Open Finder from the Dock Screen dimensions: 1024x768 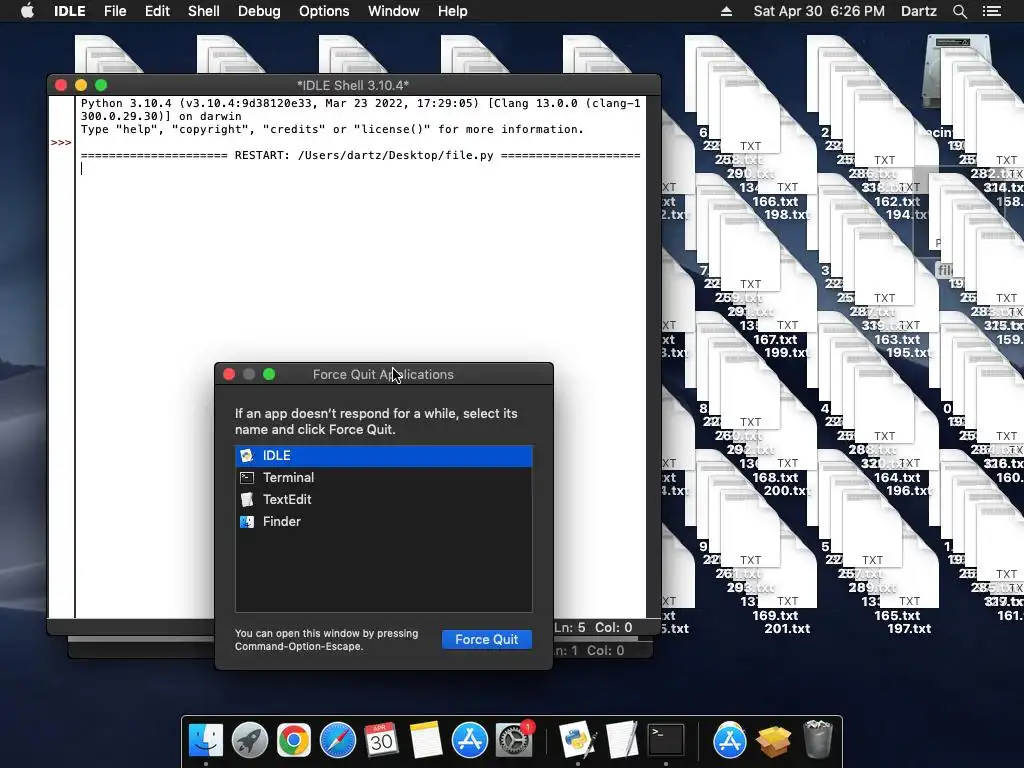tap(206, 740)
